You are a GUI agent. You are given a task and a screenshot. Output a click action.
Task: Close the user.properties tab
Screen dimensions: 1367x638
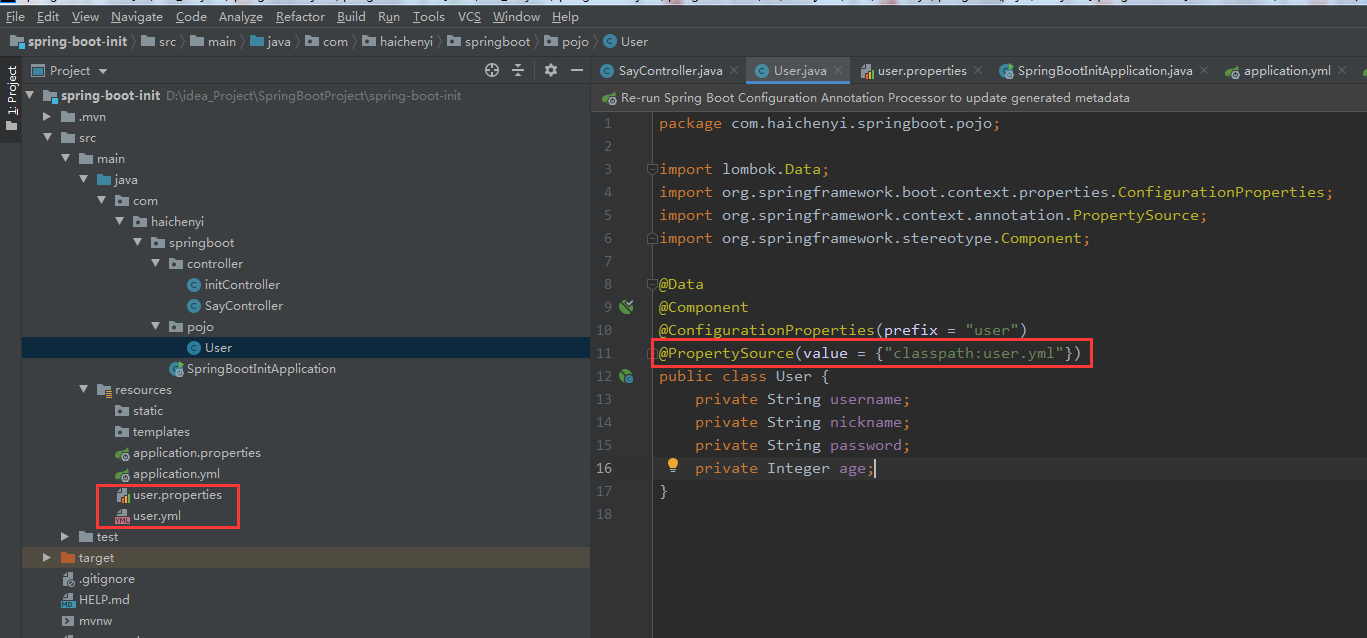pyautogui.click(x=978, y=70)
